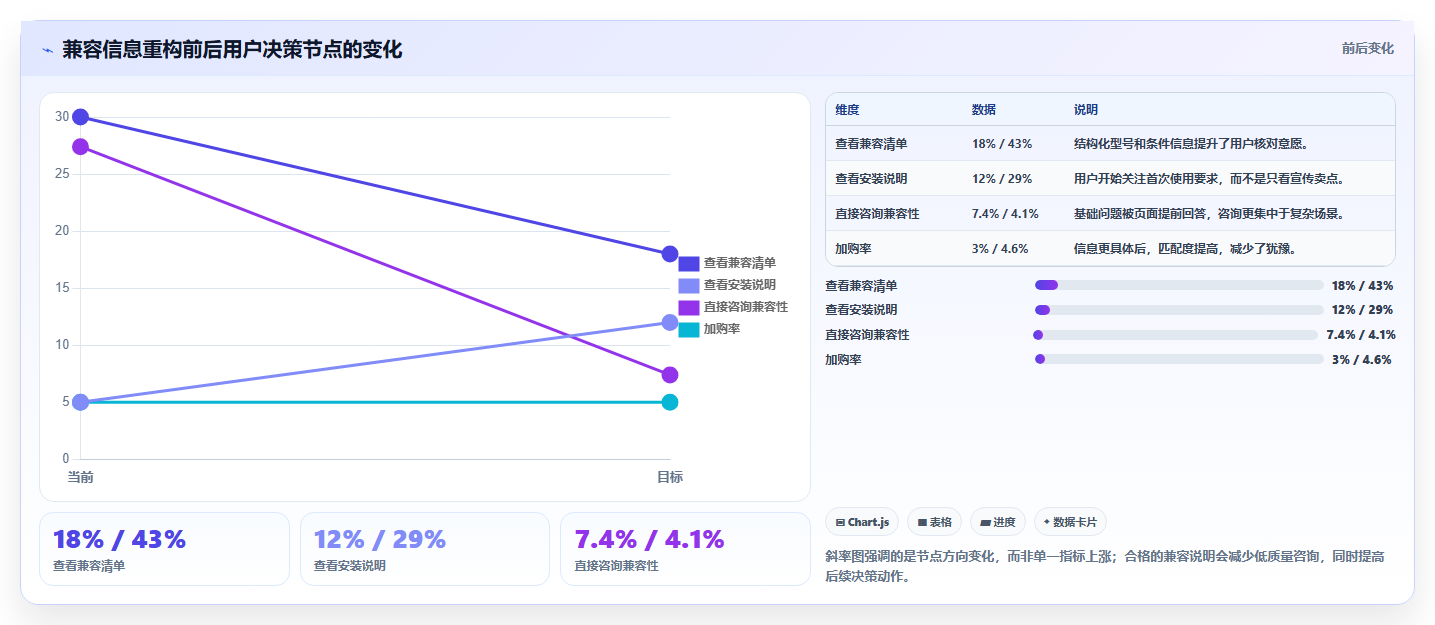Click 直接咨询兼容性 label in progress list
Viewport: 1435px width, 625px height.
pos(867,335)
